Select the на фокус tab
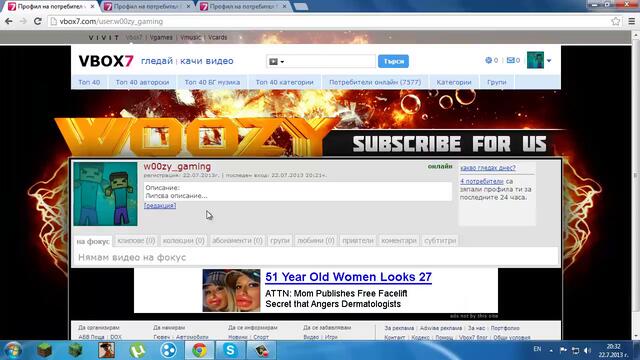 coord(93,241)
